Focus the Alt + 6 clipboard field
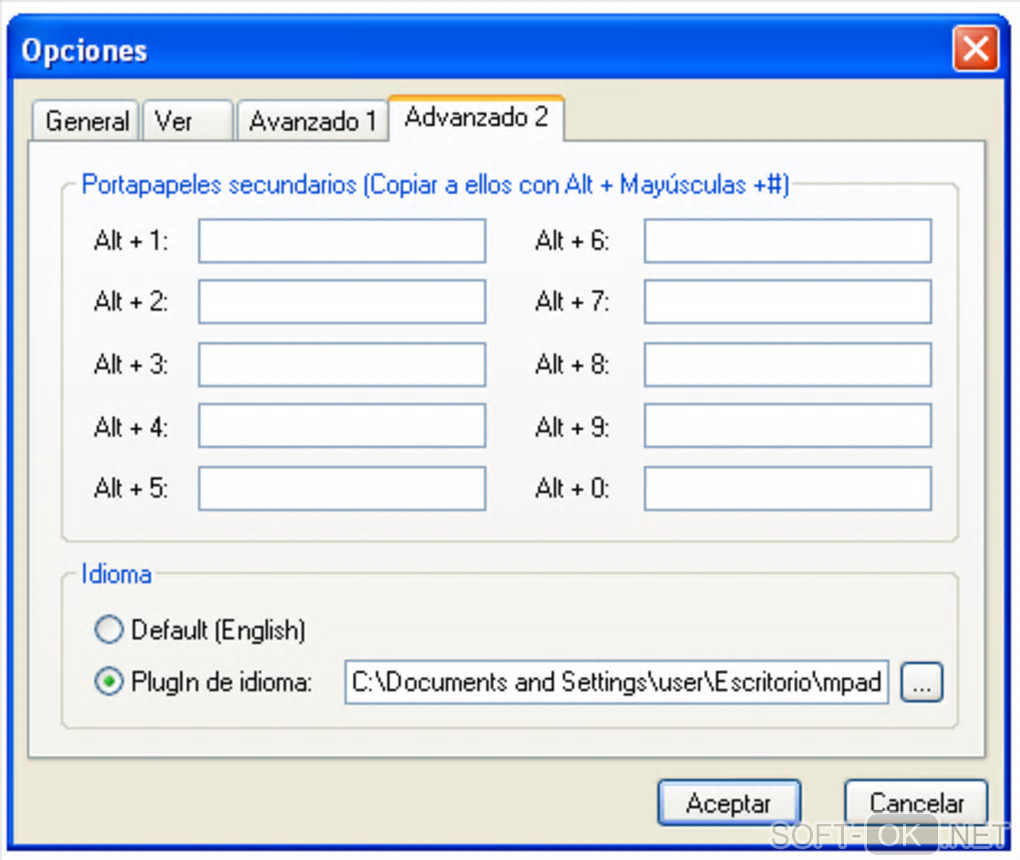Screen dimensions: 1020x860 click(x=787, y=242)
